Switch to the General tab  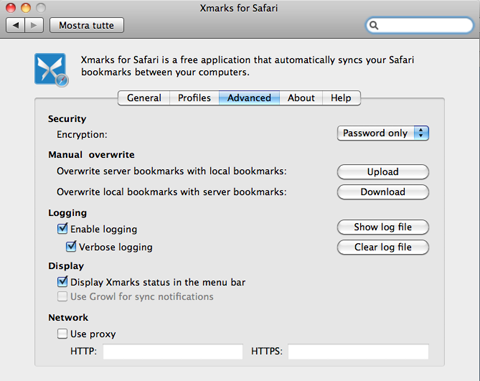pos(144,98)
